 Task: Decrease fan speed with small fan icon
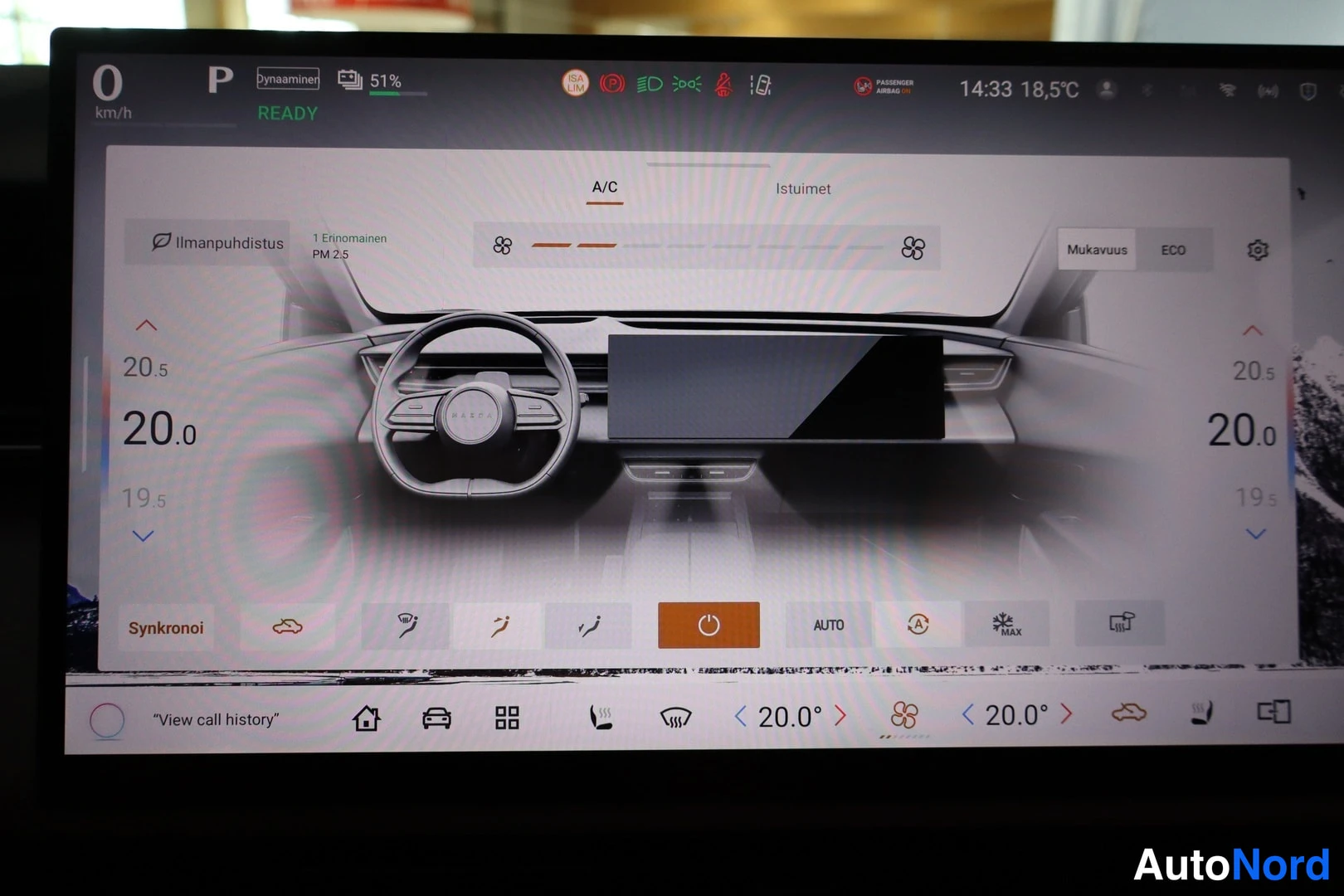point(503,246)
